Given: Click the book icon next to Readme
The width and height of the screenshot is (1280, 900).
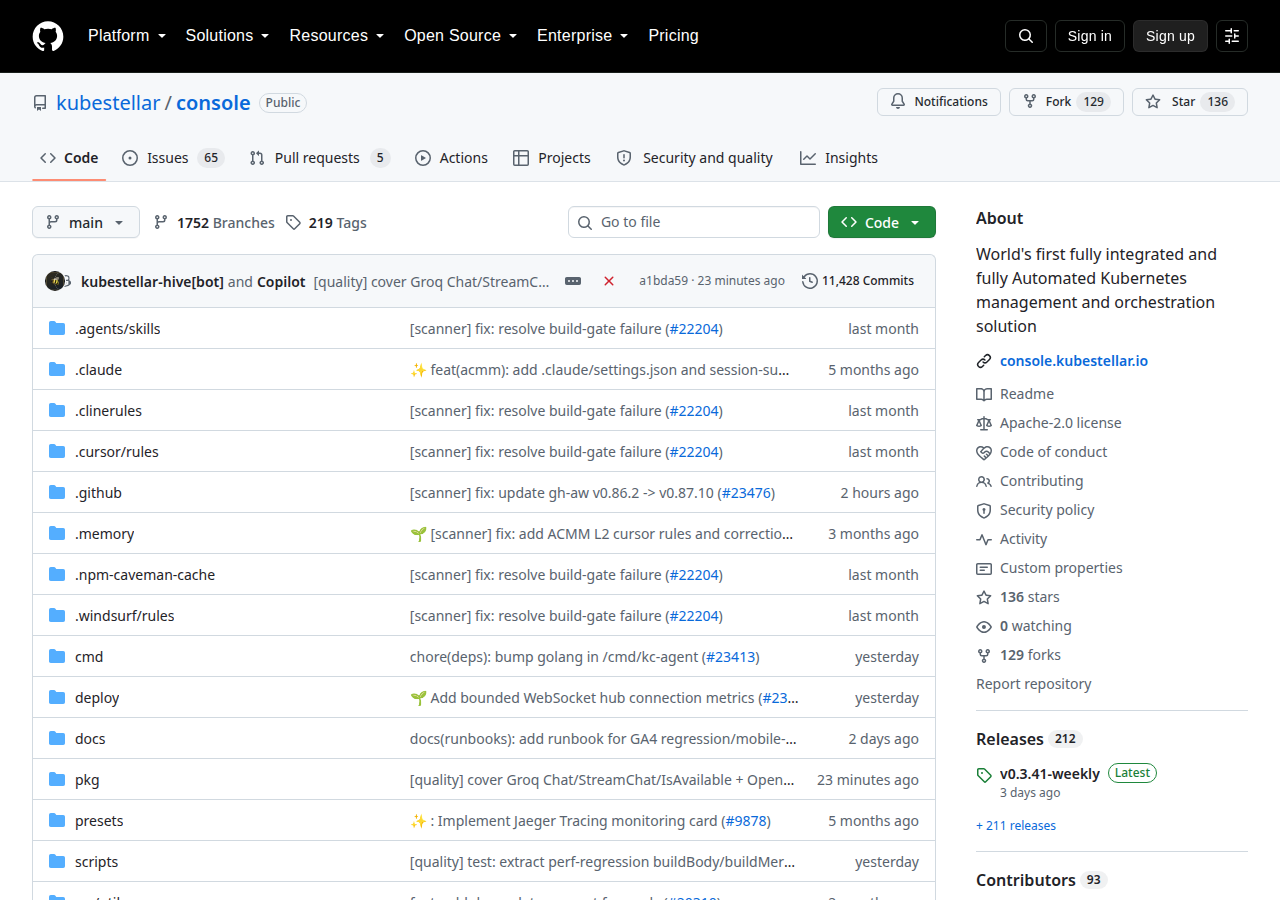Looking at the screenshot, I should point(984,394).
